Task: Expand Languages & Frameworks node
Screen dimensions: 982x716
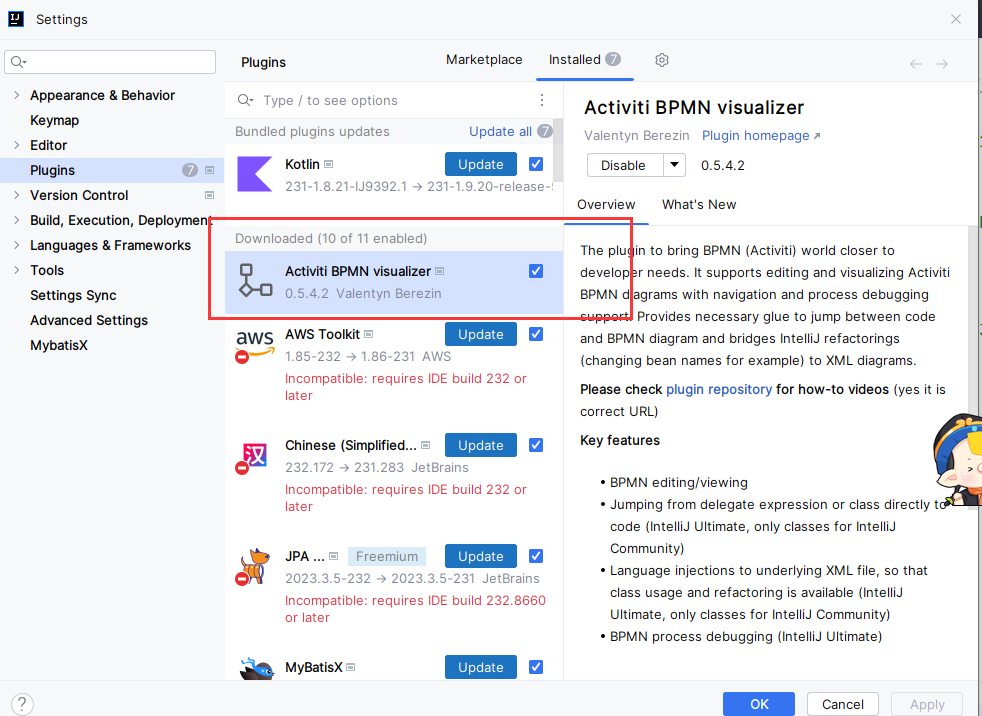Action: 17,246
